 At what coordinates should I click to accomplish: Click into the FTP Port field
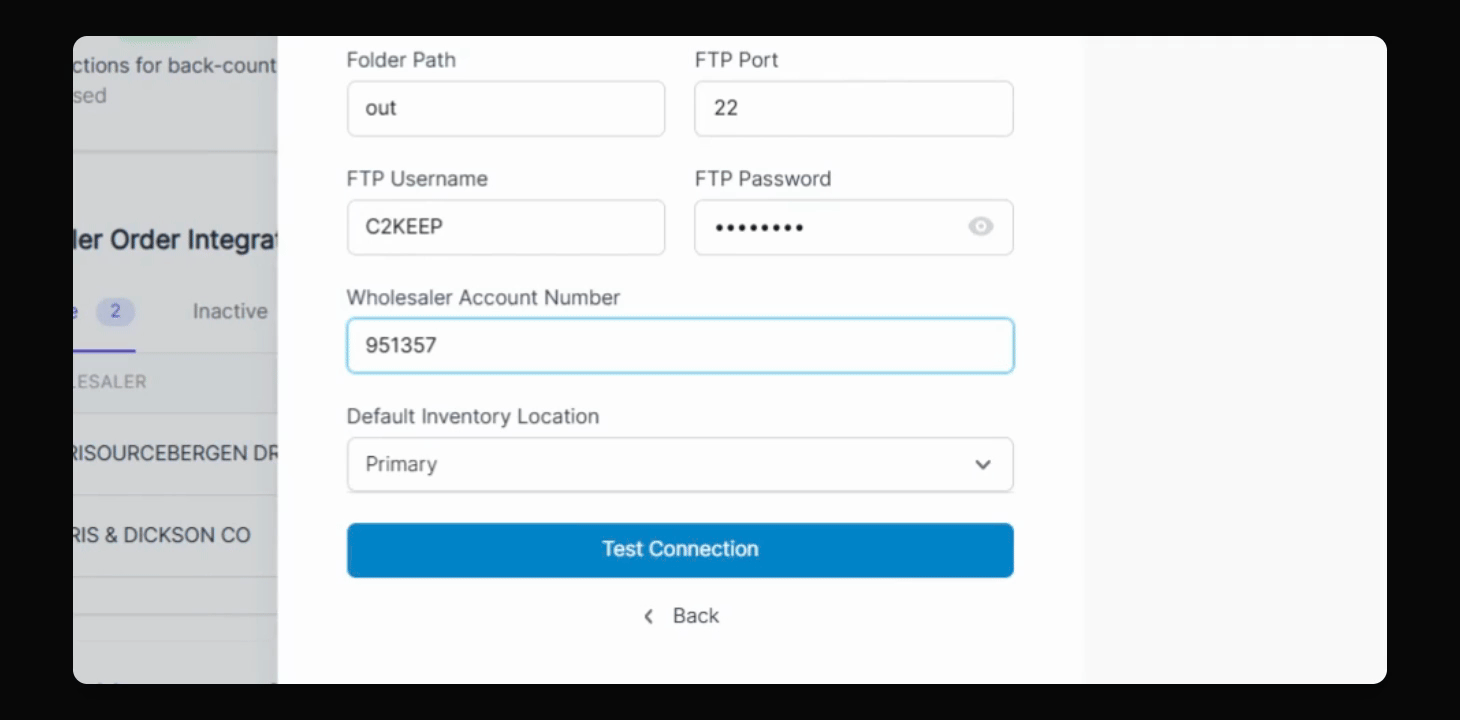pos(853,108)
